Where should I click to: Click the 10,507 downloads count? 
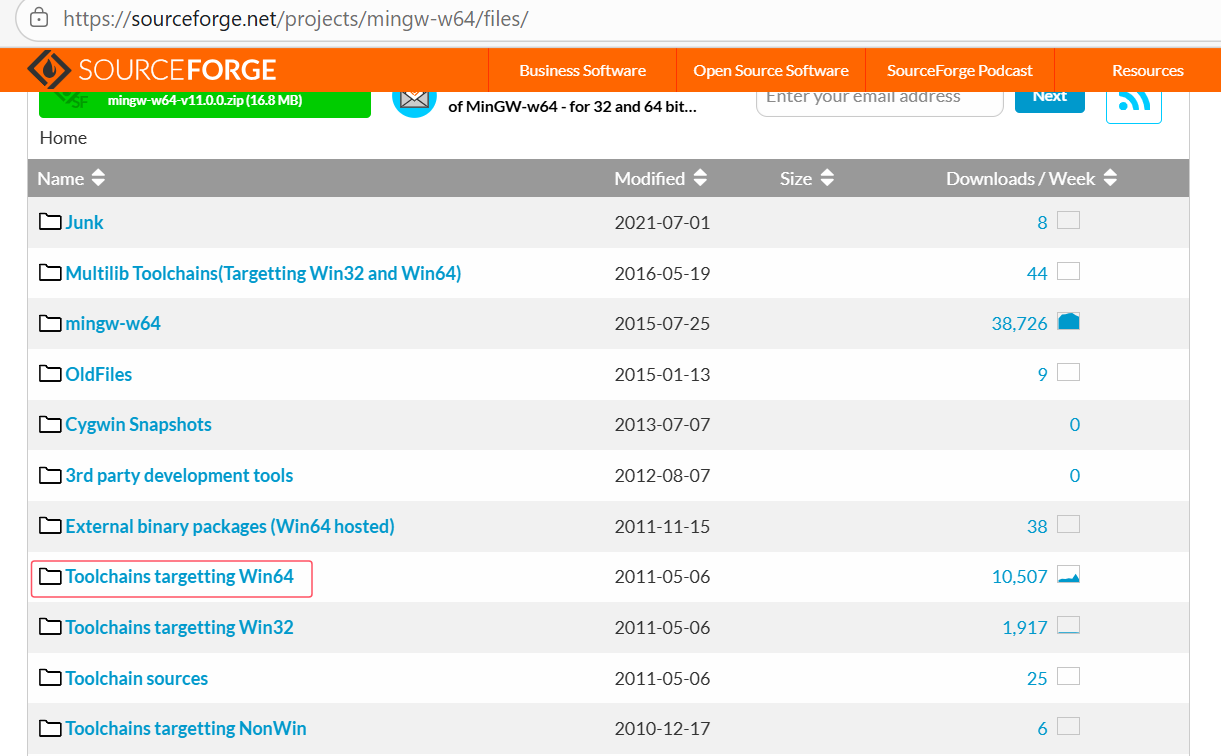[1019, 576]
